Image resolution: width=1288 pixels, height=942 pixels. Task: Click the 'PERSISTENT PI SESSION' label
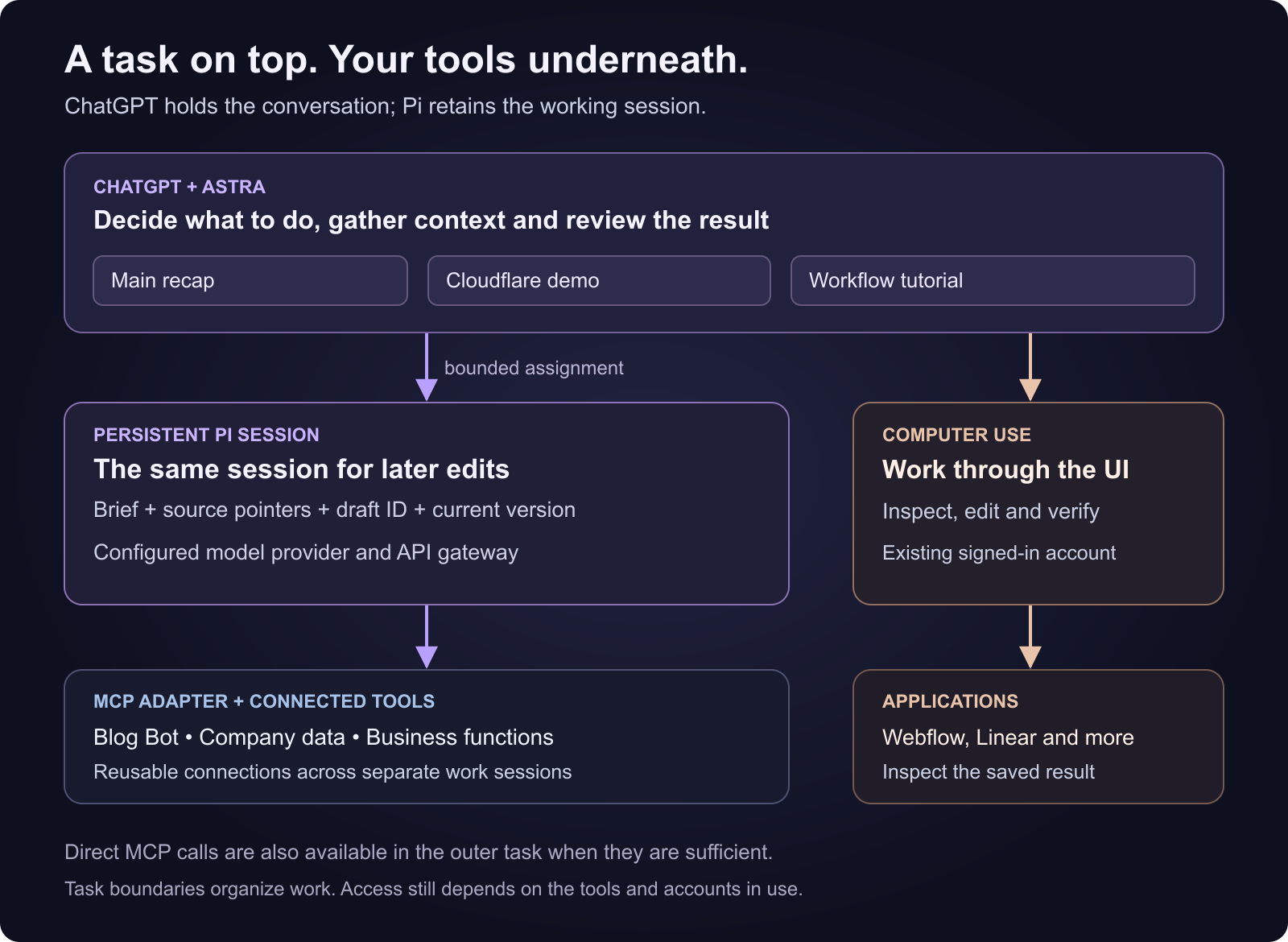[x=206, y=435]
